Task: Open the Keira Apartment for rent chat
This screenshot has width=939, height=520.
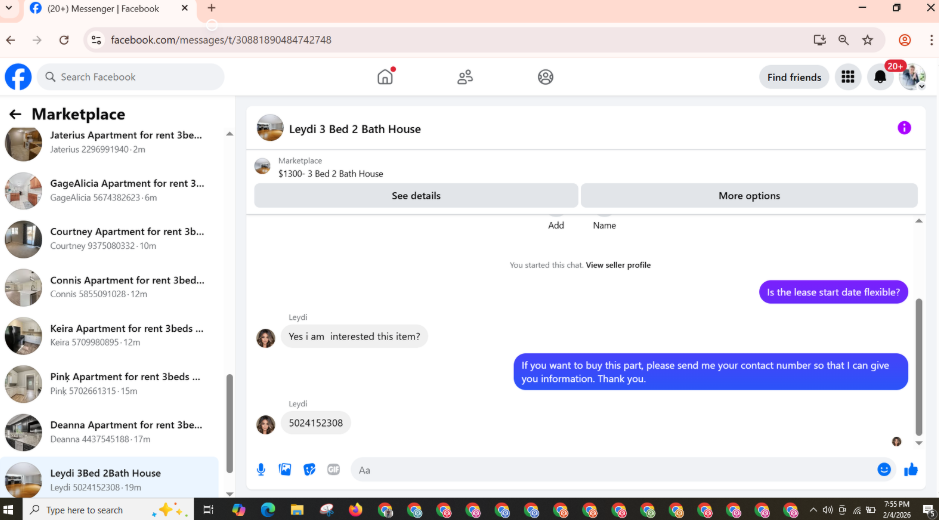Action: pyautogui.click(x=110, y=336)
